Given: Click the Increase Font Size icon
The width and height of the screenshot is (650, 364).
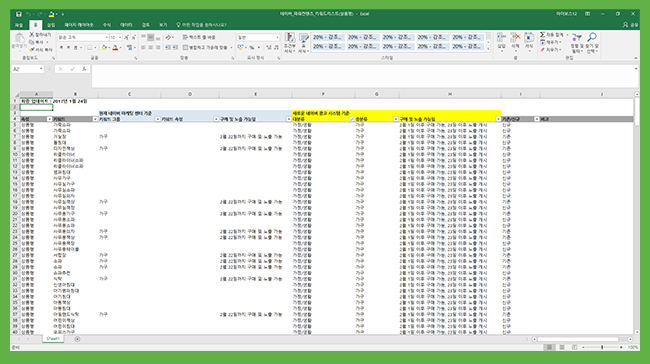Looking at the screenshot, I should (126, 37).
